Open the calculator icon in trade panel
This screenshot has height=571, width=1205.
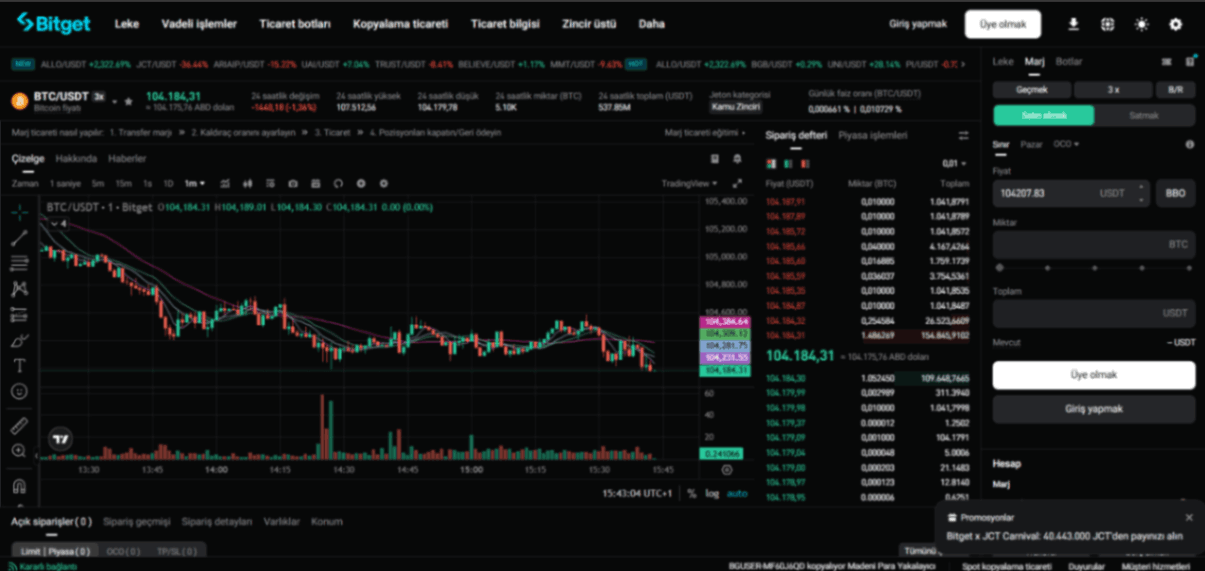pos(1190,62)
